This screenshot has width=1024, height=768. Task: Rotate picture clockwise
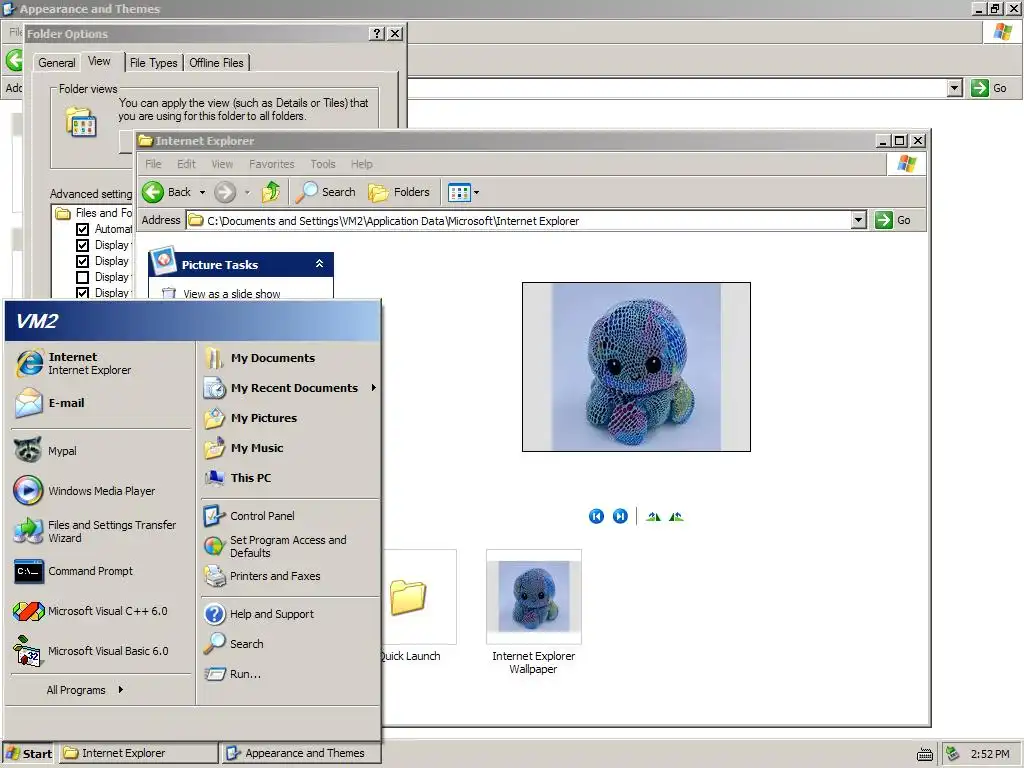653,517
